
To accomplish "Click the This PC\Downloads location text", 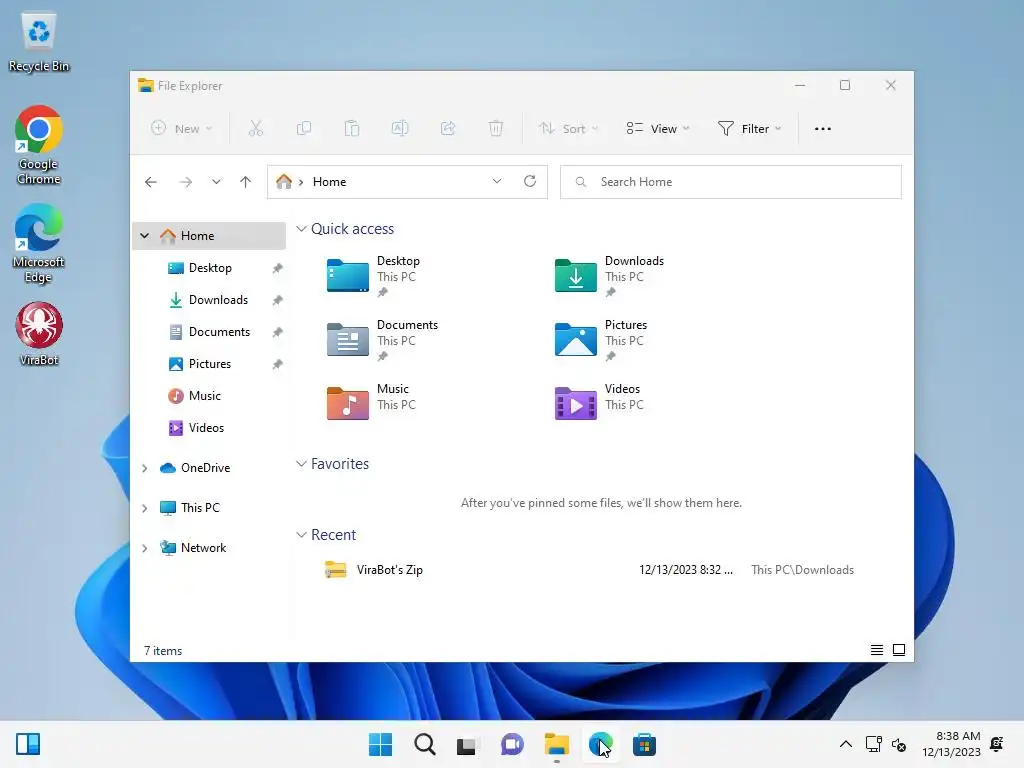I will (802, 569).
